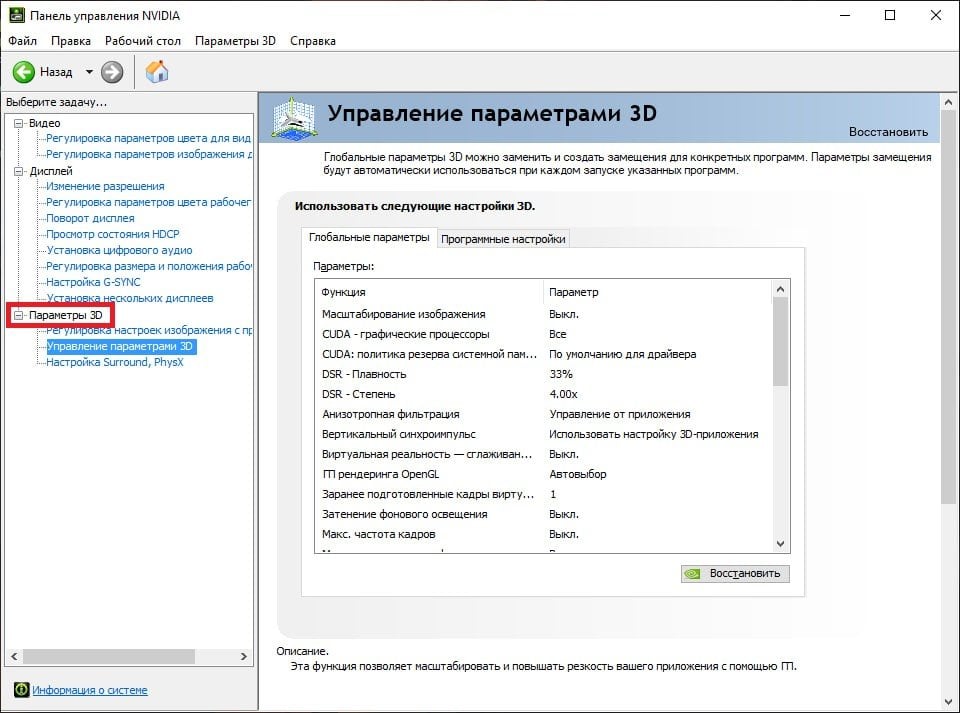Click Восстановить link in header
The height and width of the screenshot is (713, 960).
point(888,132)
